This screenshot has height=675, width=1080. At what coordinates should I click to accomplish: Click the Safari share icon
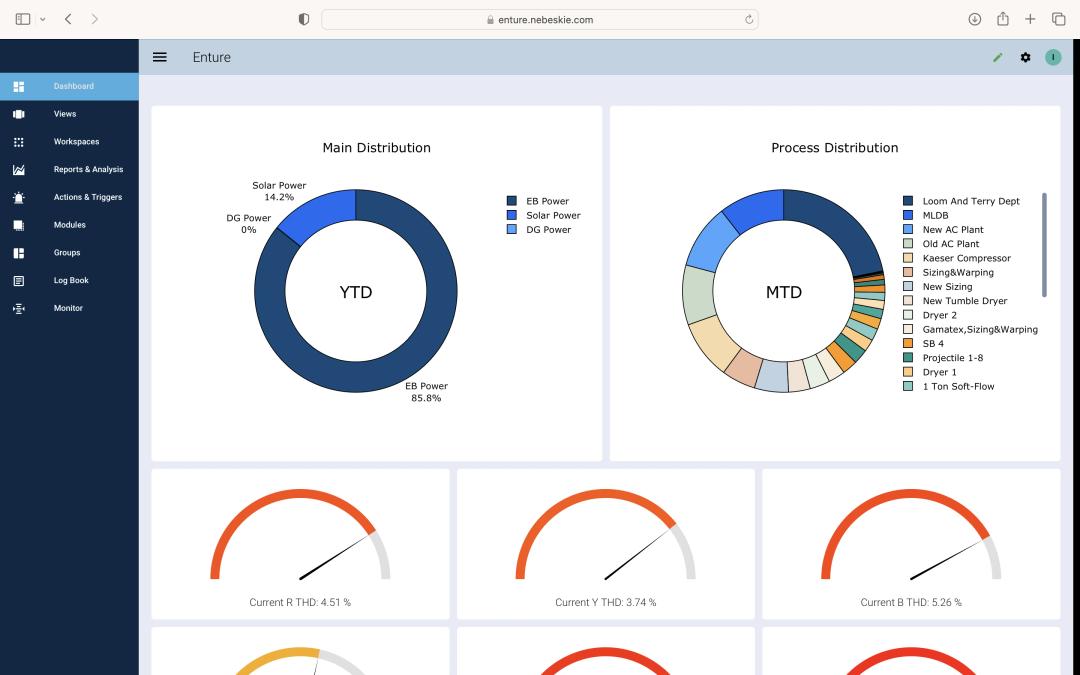(1003, 19)
